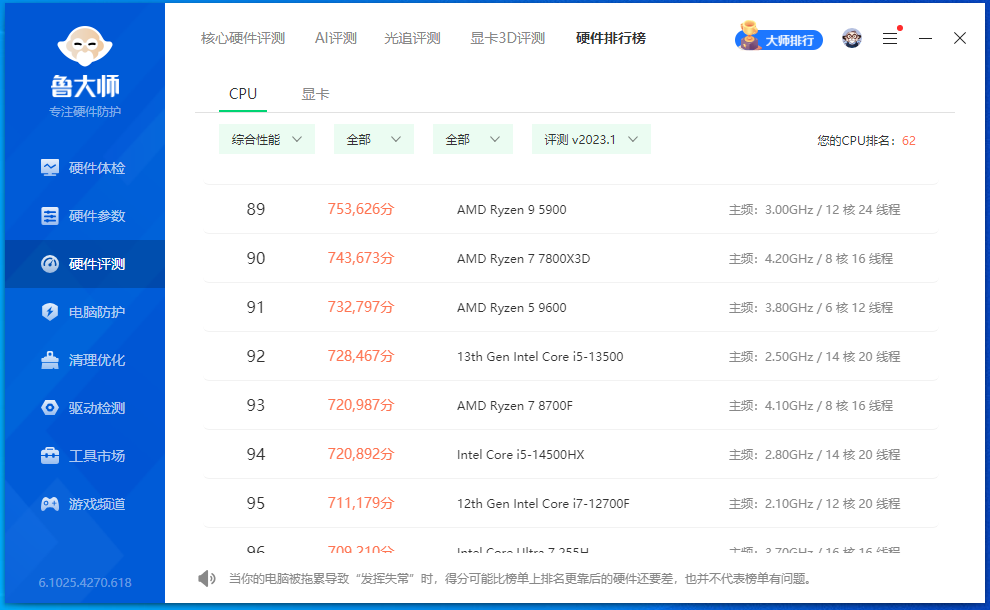Click score 732,797分
The width and height of the screenshot is (990, 610).
coord(361,307)
